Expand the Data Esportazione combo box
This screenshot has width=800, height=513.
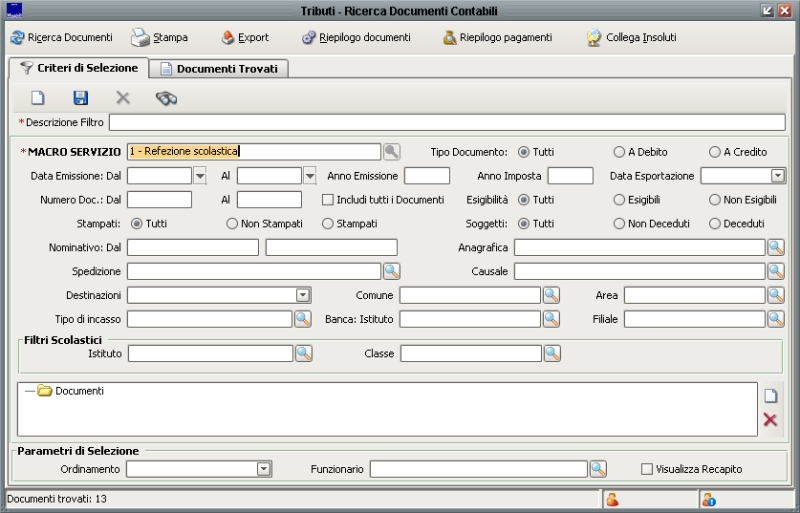click(777, 176)
